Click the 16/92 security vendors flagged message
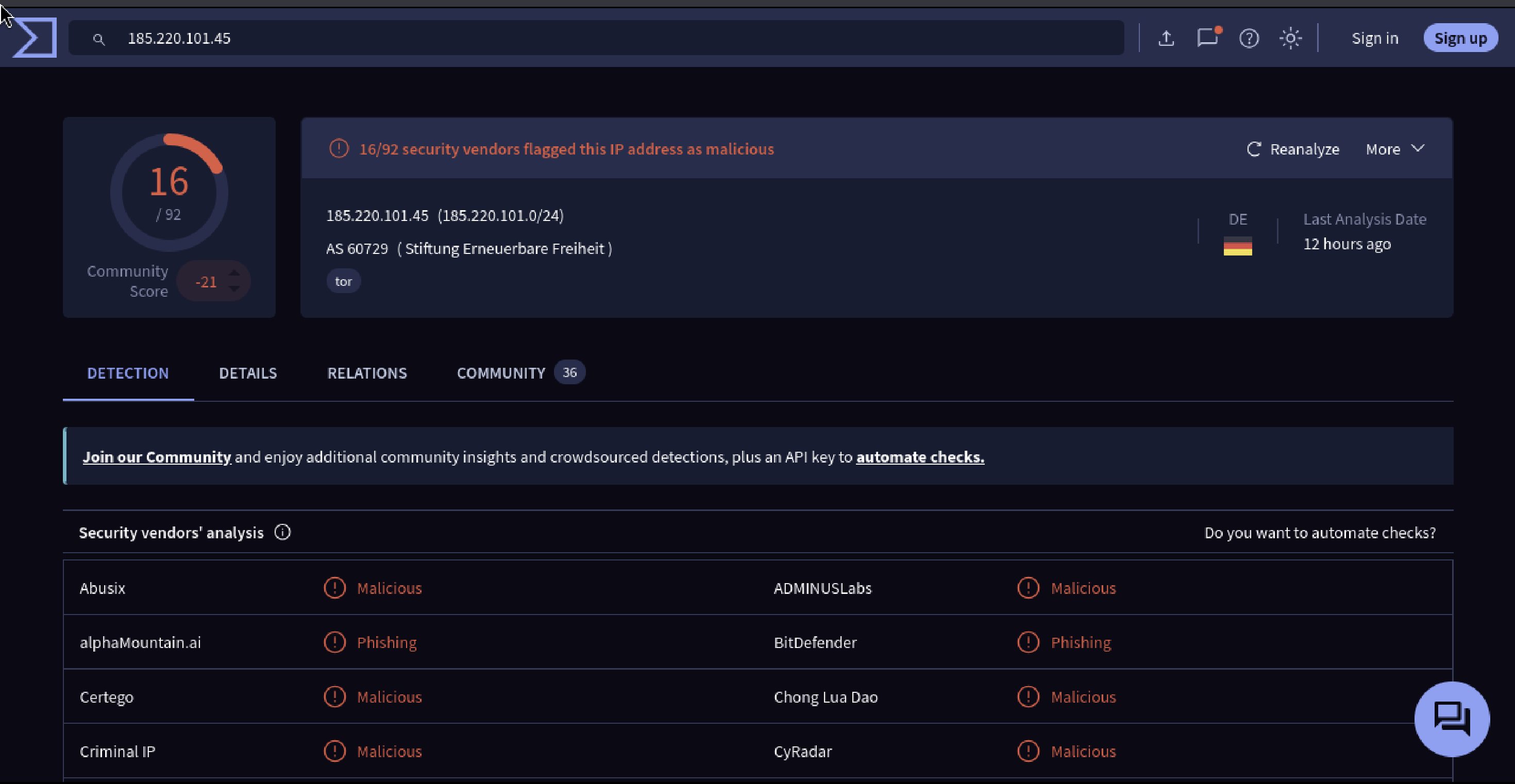The height and width of the screenshot is (784, 1515). (x=566, y=149)
